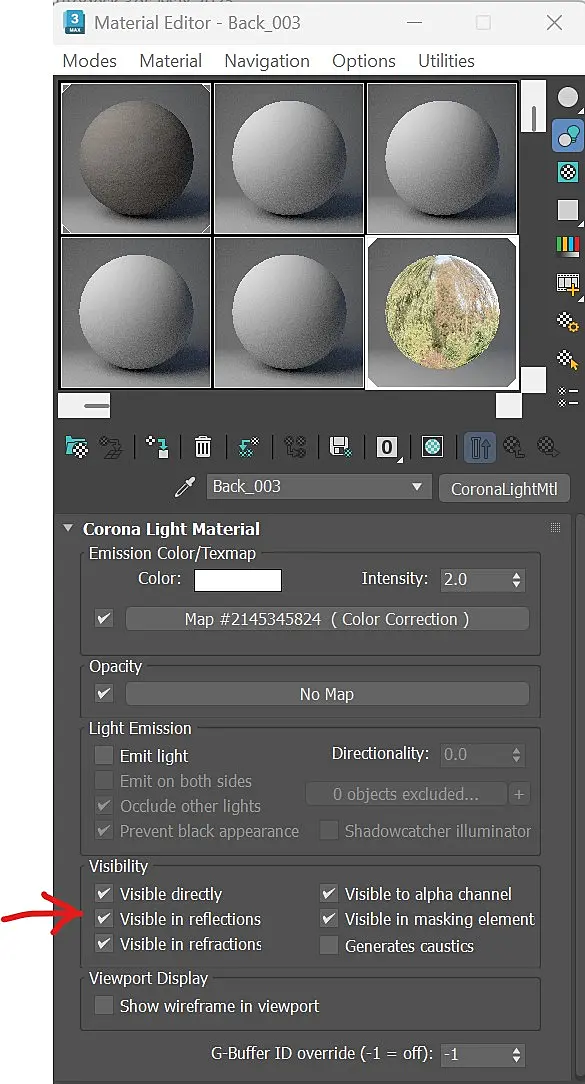Click the Material ID Channel 0 icon

point(387,447)
